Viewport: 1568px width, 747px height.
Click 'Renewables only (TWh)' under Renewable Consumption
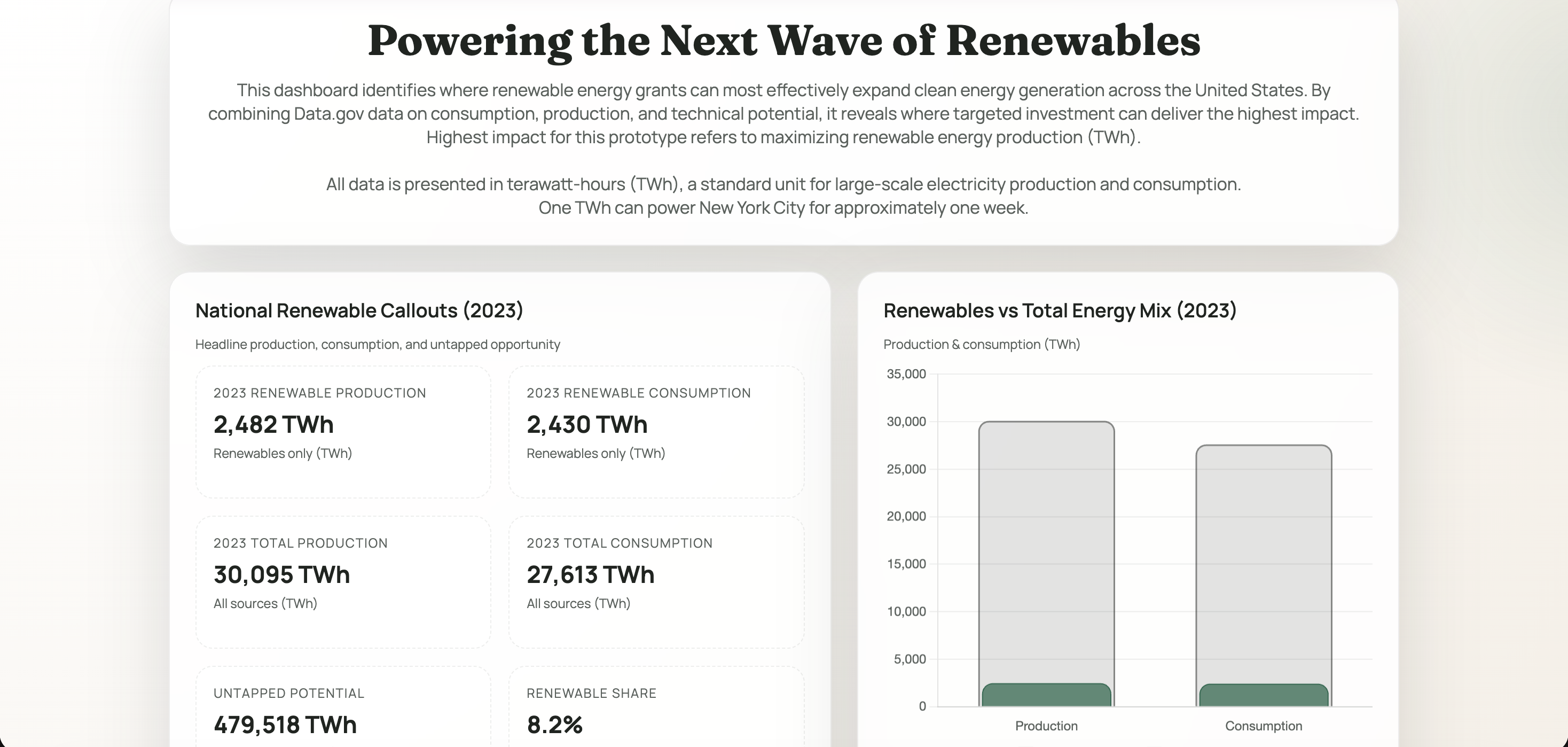coord(595,454)
